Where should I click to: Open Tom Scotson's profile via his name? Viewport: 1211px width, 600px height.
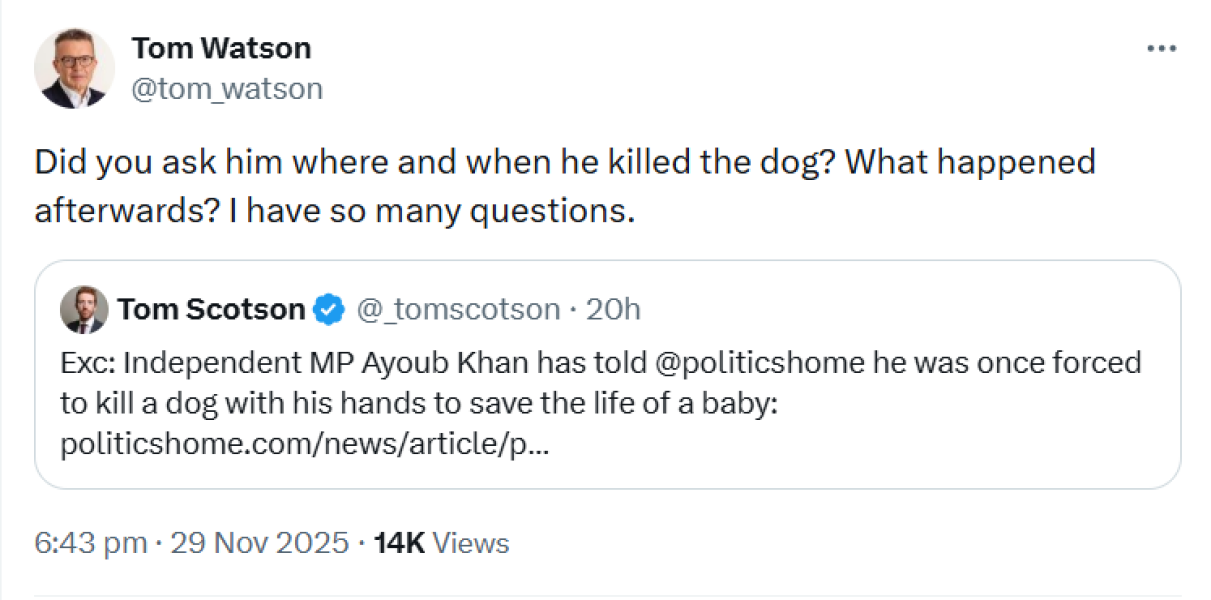point(210,309)
